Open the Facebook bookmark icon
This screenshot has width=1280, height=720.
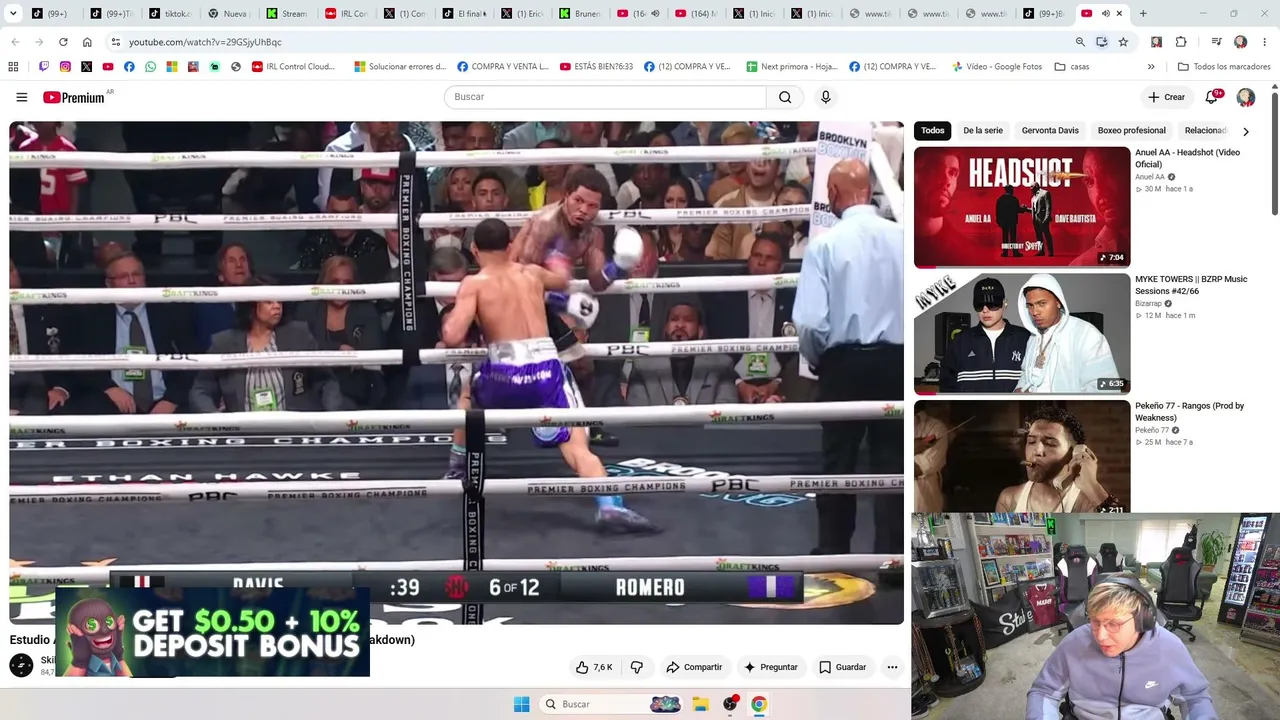click(x=129, y=67)
